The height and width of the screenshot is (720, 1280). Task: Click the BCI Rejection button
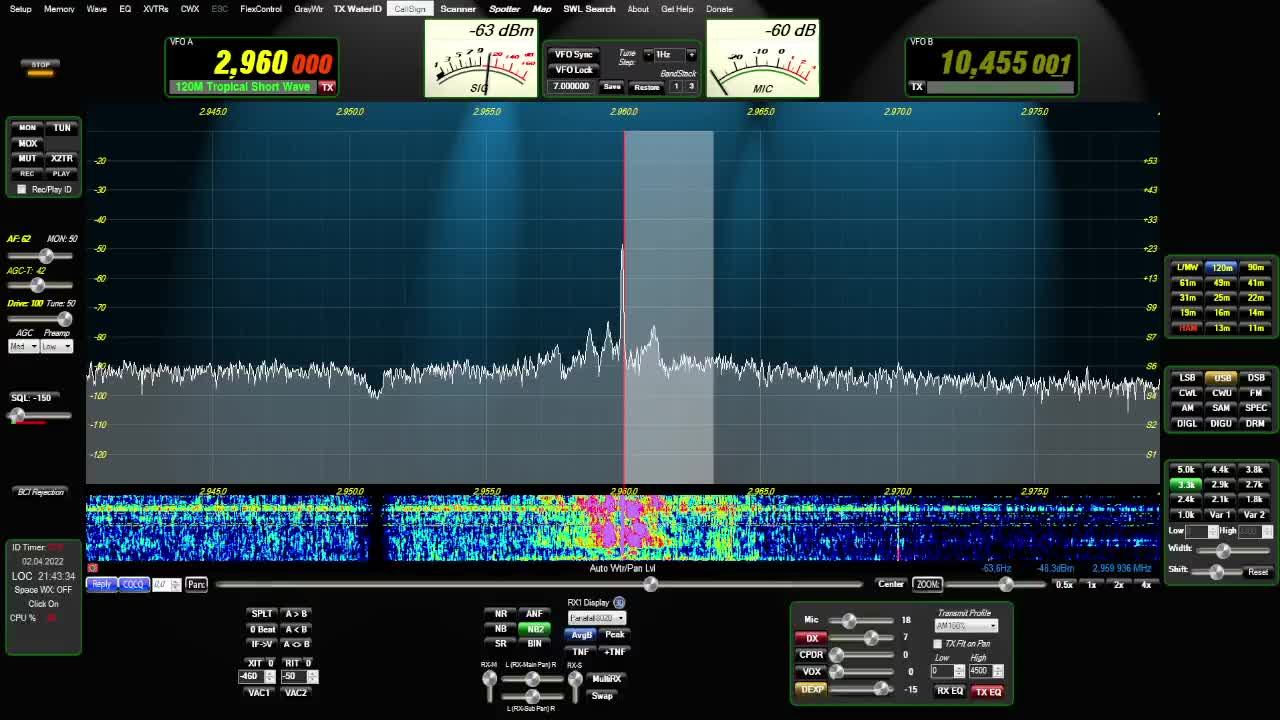[x=40, y=492]
